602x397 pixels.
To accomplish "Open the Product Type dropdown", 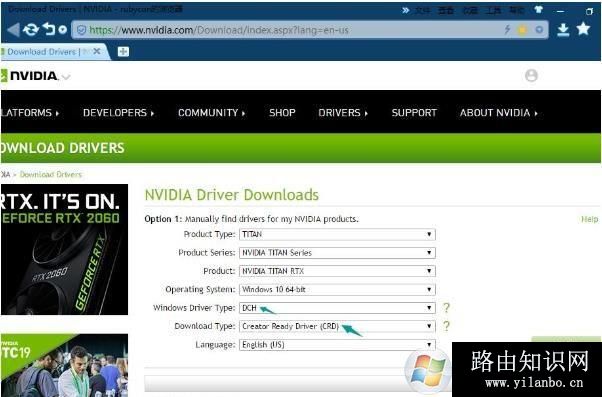I will (x=337, y=234).
